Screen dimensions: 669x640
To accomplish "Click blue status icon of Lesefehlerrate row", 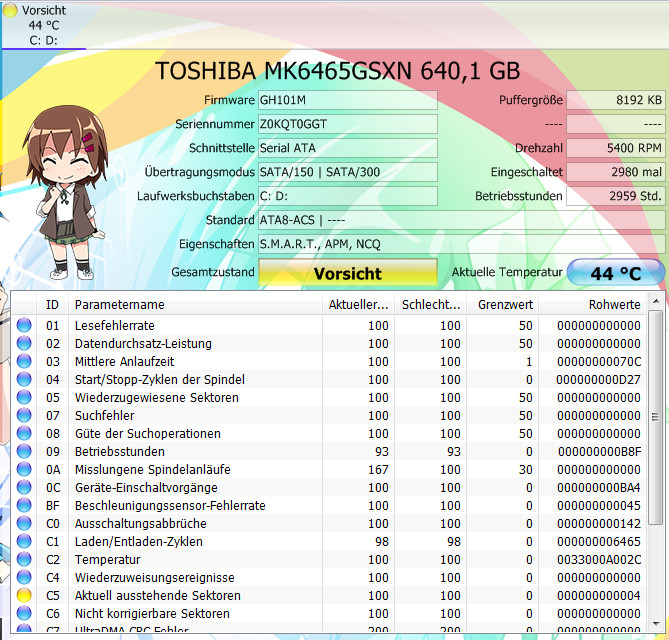I will [24, 325].
